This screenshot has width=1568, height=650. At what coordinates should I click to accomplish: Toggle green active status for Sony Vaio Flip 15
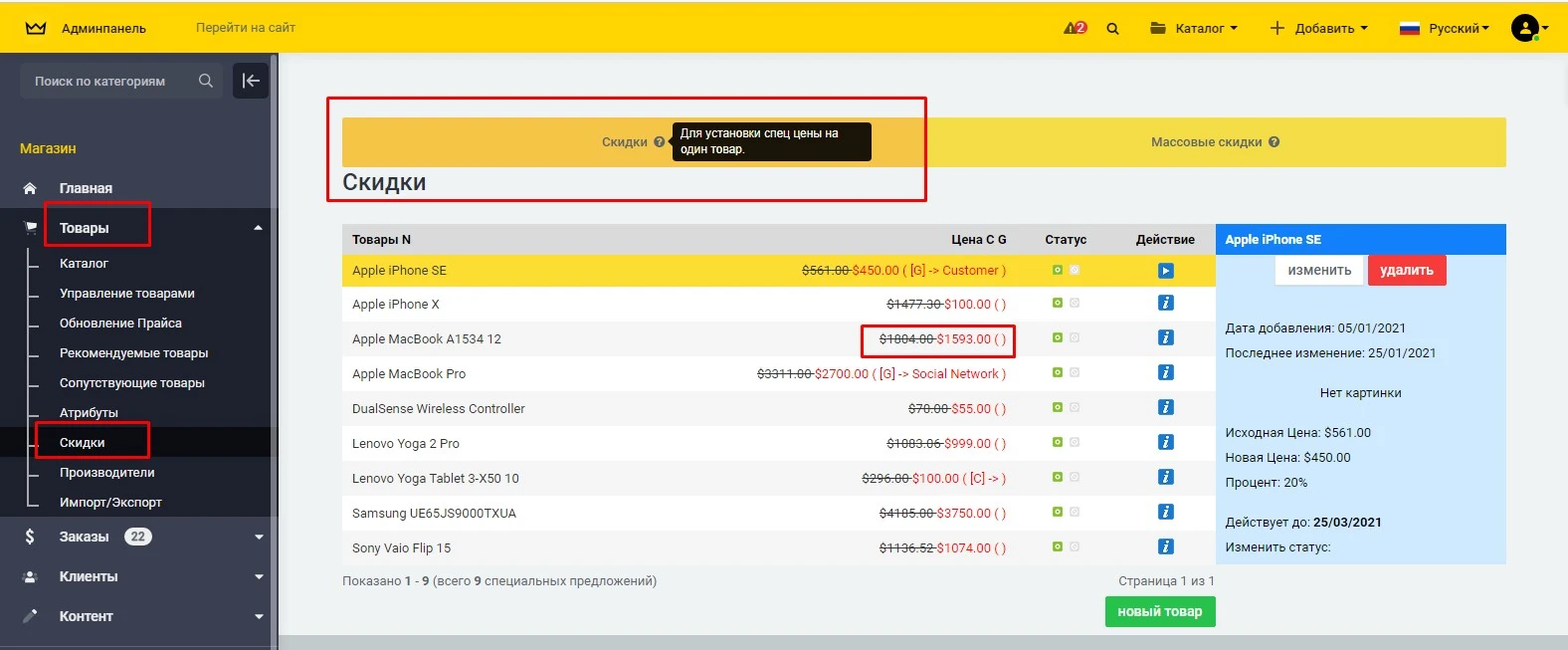tap(1058, 546)
